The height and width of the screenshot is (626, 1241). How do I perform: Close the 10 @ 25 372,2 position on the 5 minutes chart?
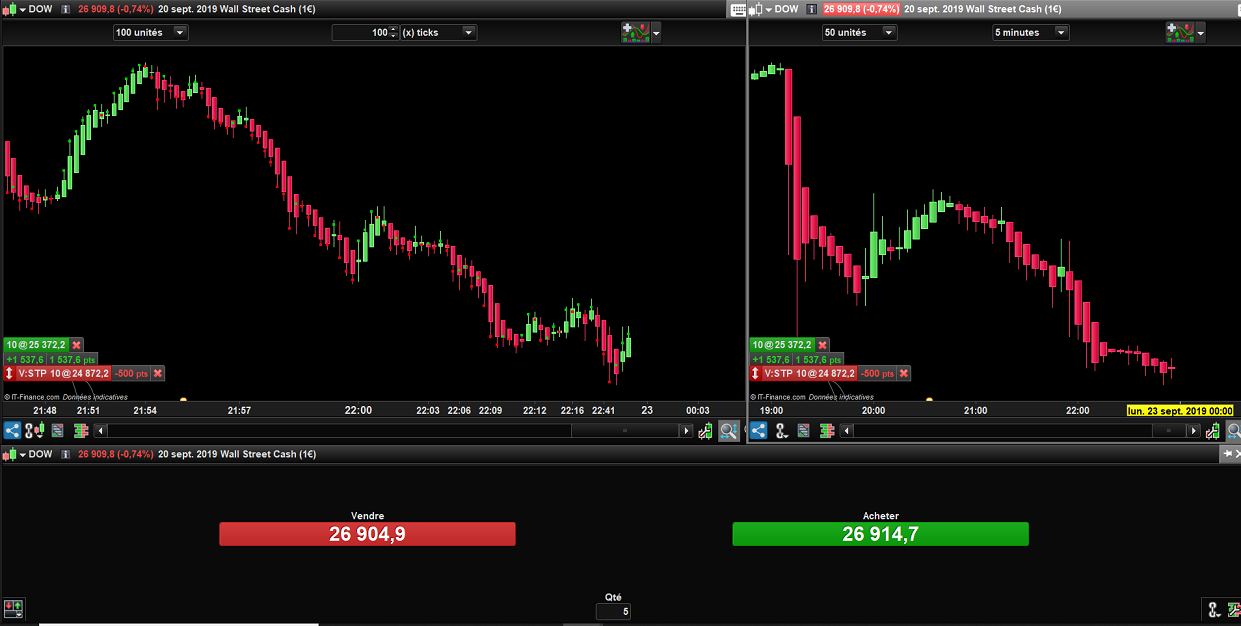823,344
